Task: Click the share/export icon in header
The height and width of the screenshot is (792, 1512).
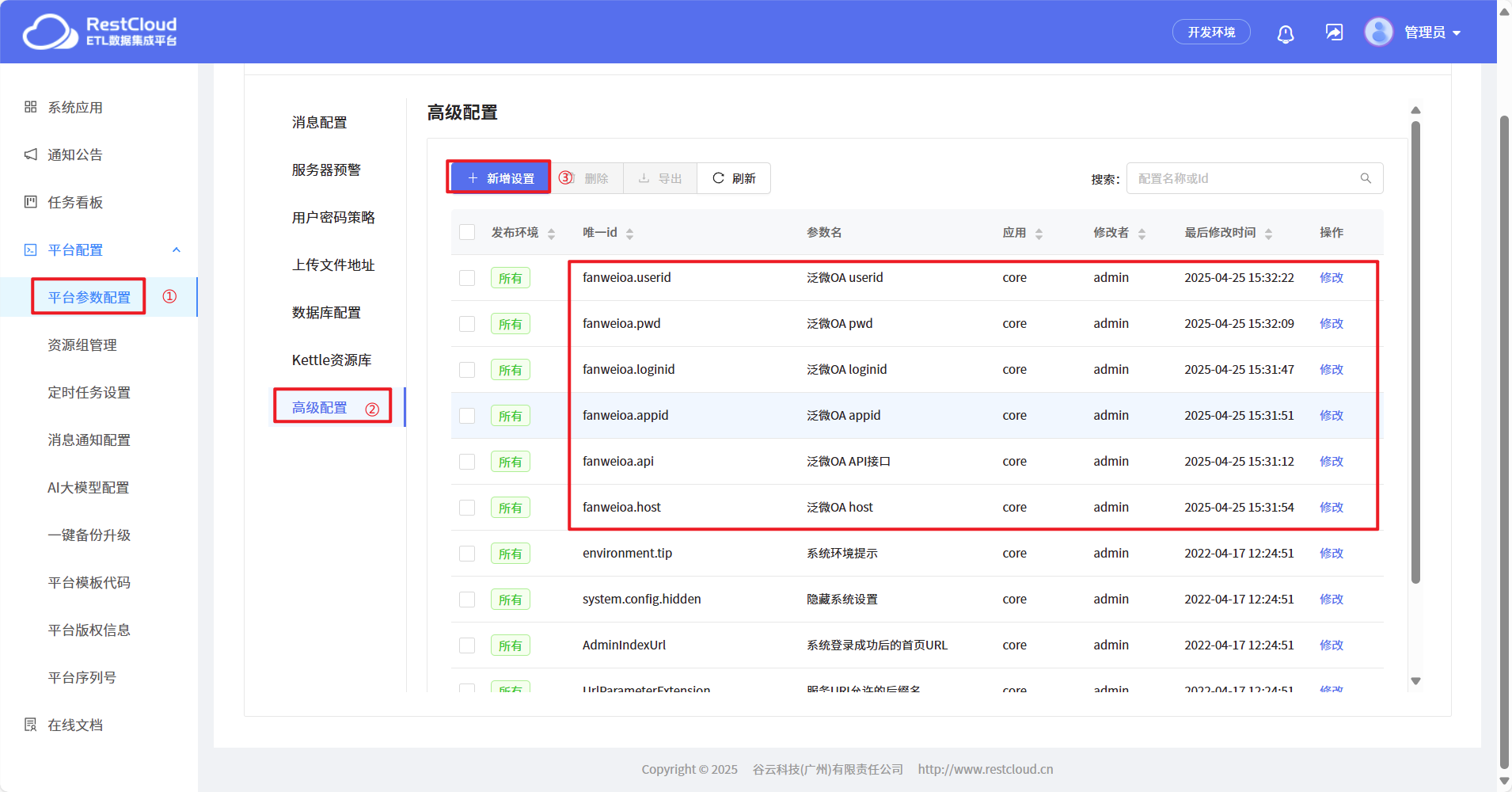Action: click(x=1334, y=32)
